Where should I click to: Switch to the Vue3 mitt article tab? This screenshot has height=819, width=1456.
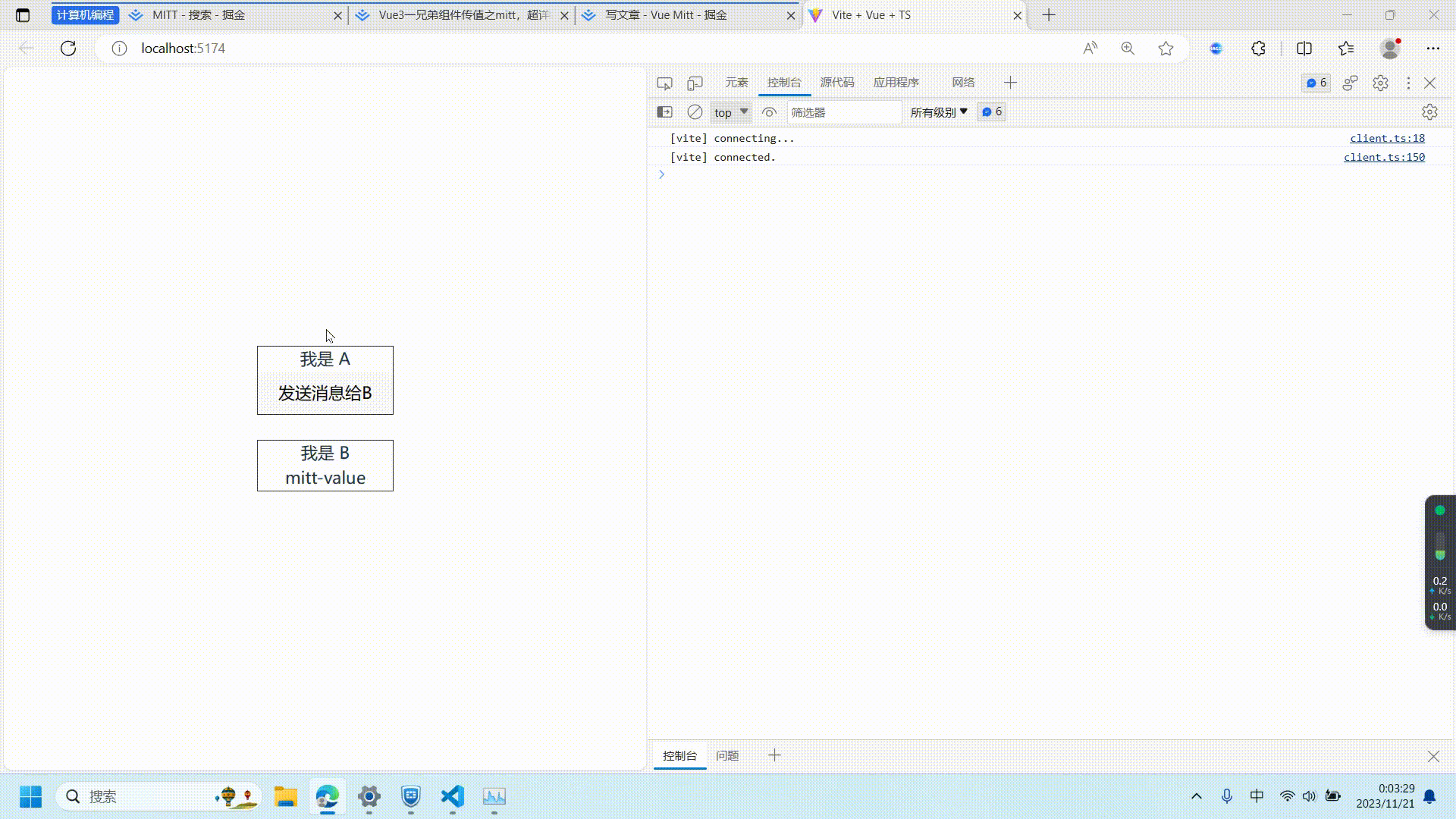click(x=463, y=15)
